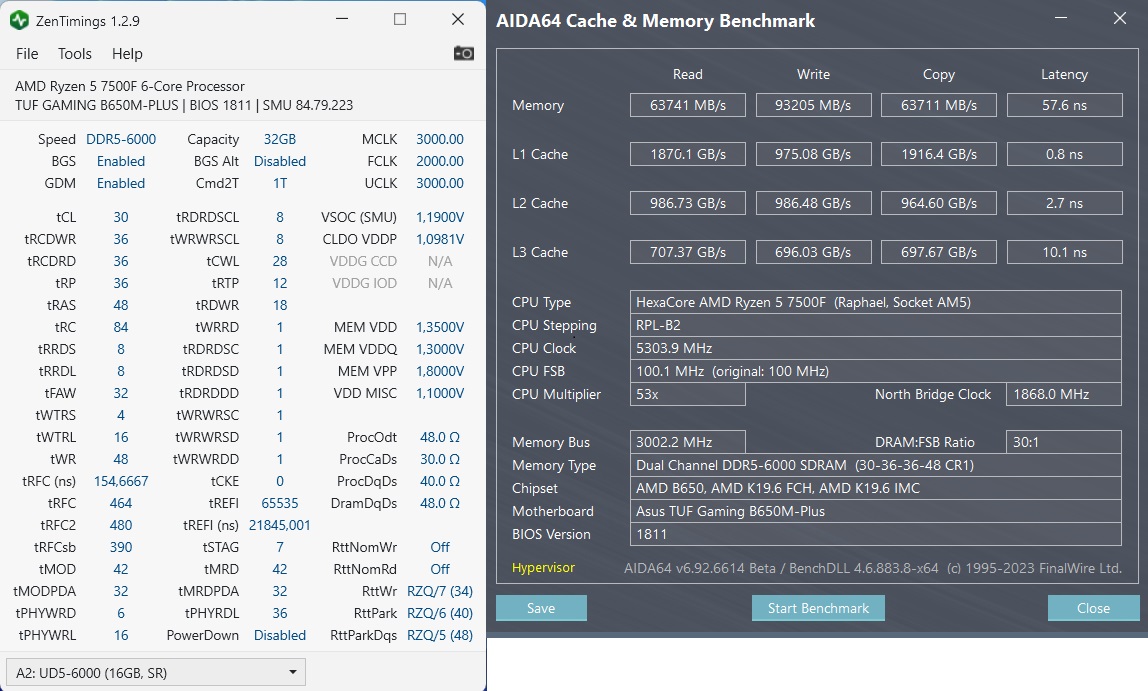The image size is (1148, 691).
Task: Click the CPU Multiplier value field
Action: (x=689, y=394)
